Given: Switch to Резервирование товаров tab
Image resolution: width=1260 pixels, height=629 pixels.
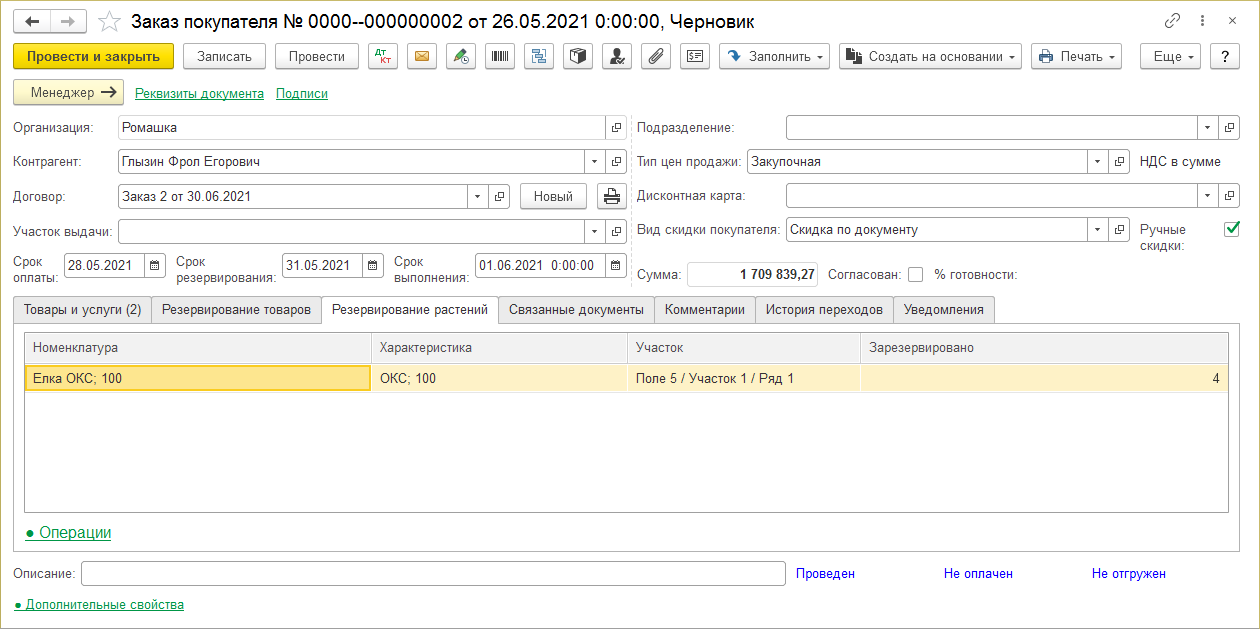Looking at the screenshot, I should 237,310.
